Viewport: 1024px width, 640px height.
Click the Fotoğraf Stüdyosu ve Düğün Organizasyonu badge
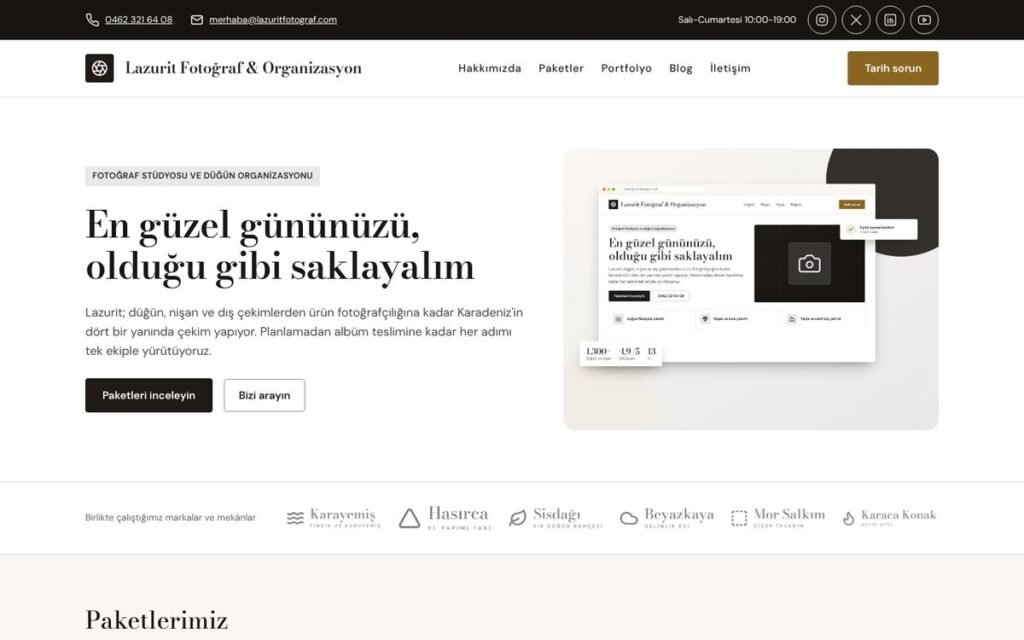point(202,176)
